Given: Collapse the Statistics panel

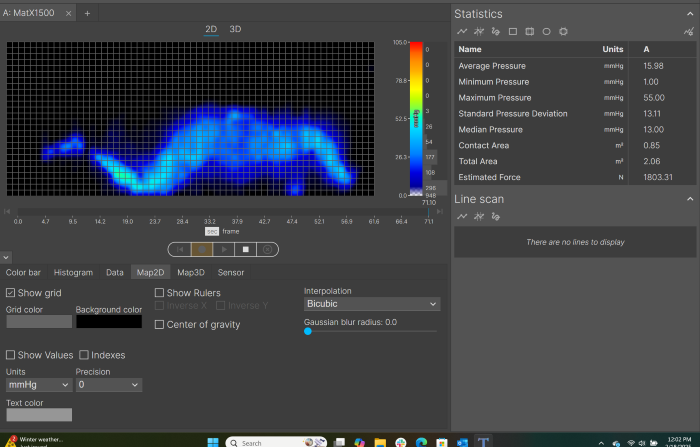Looking at the screenshot, I should (x=690, y=14).
